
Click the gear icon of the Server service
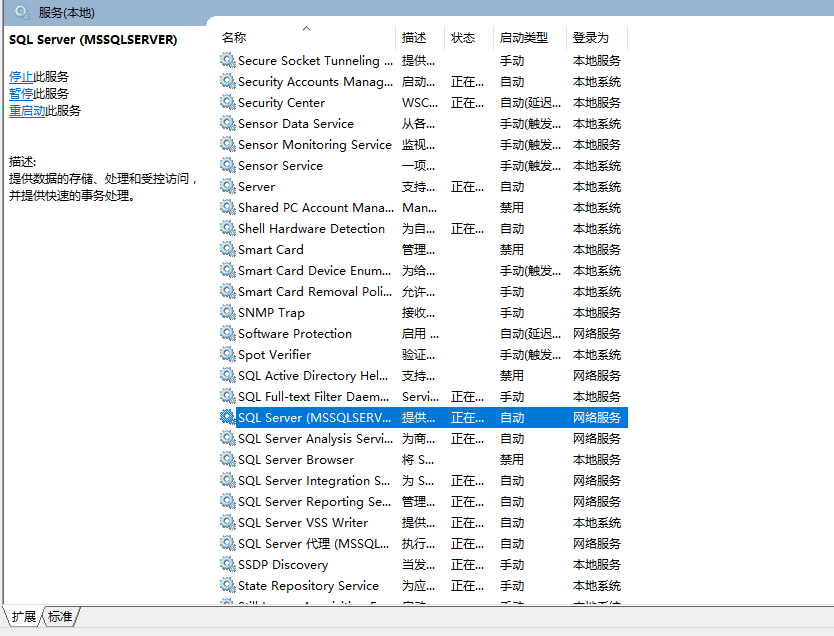point(228,186)
